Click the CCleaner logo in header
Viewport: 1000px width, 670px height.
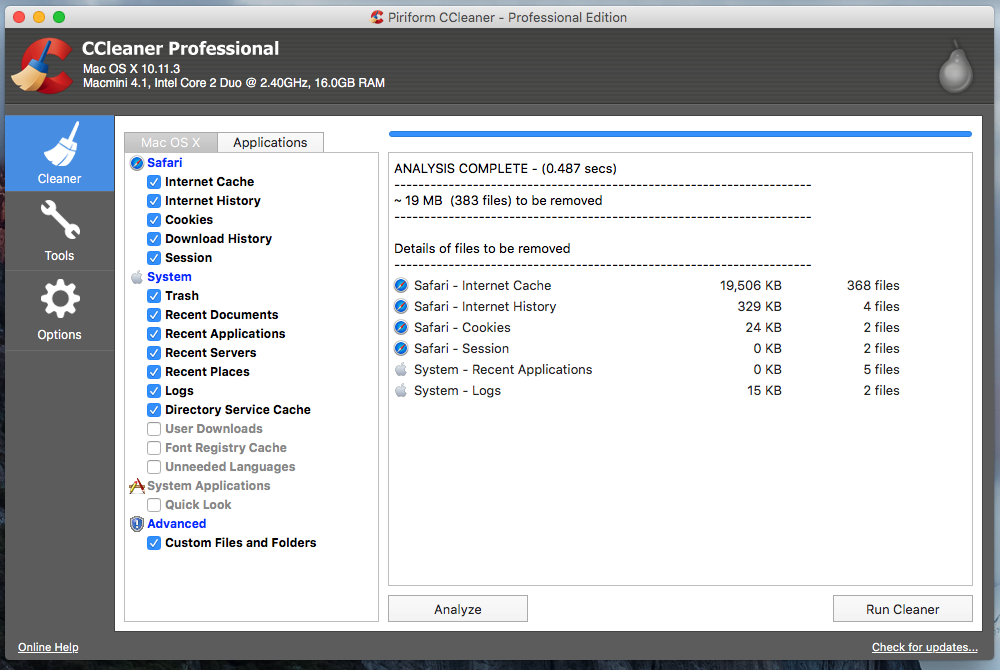pos(43,66)
